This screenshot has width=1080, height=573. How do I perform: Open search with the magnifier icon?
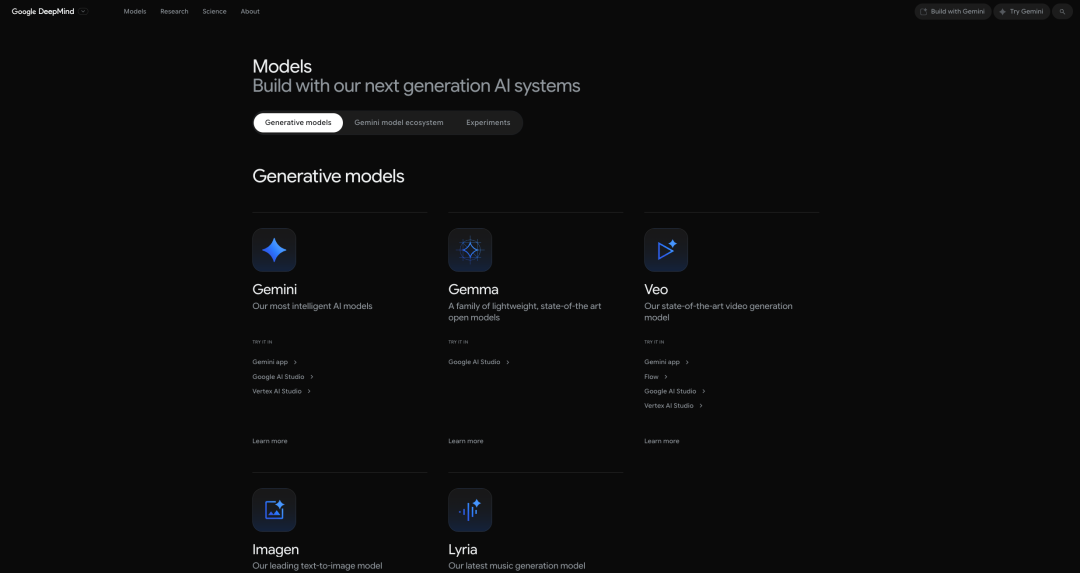[1062, 12]
